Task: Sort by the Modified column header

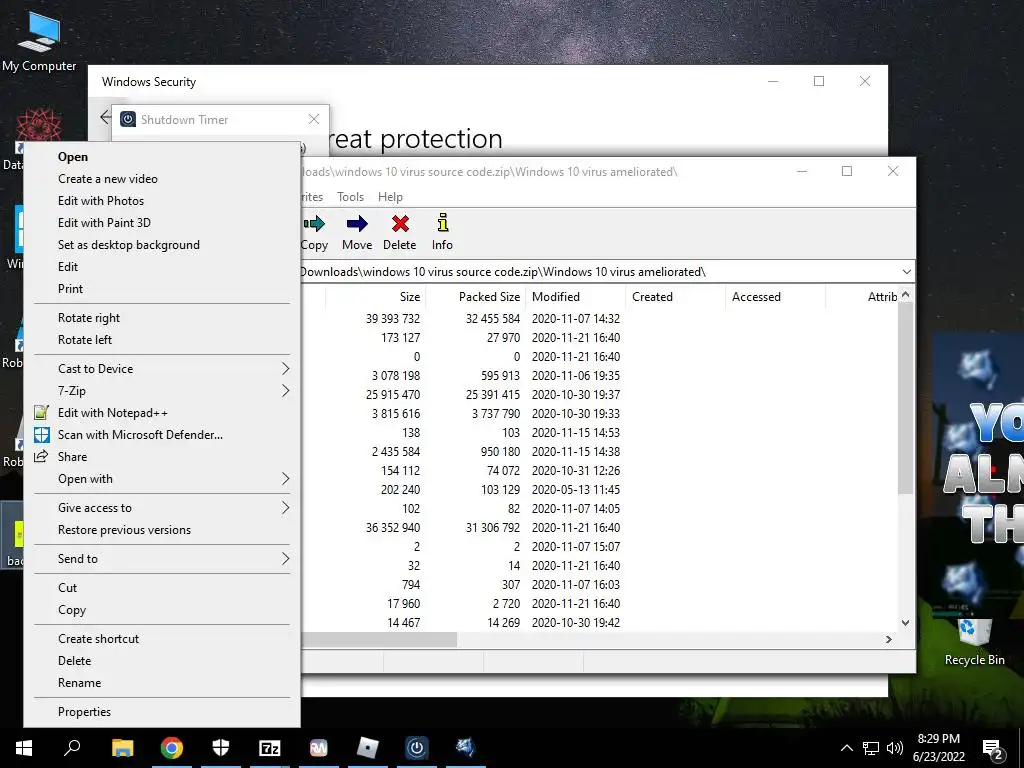Action: [x=576, y=296]
